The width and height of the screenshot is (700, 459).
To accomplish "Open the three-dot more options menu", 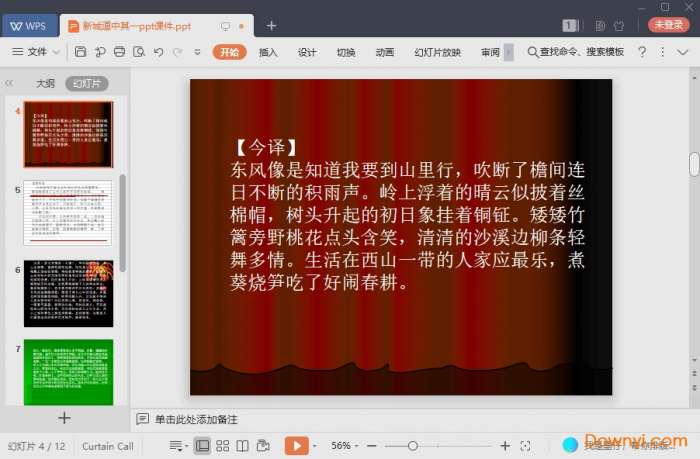I will point(662,52).
